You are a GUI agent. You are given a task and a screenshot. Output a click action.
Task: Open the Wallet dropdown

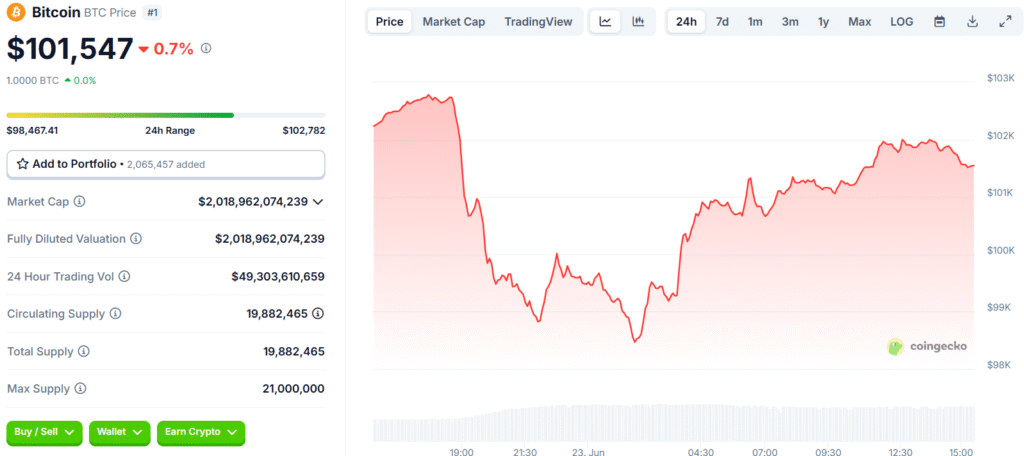click(x=120, y=432)
